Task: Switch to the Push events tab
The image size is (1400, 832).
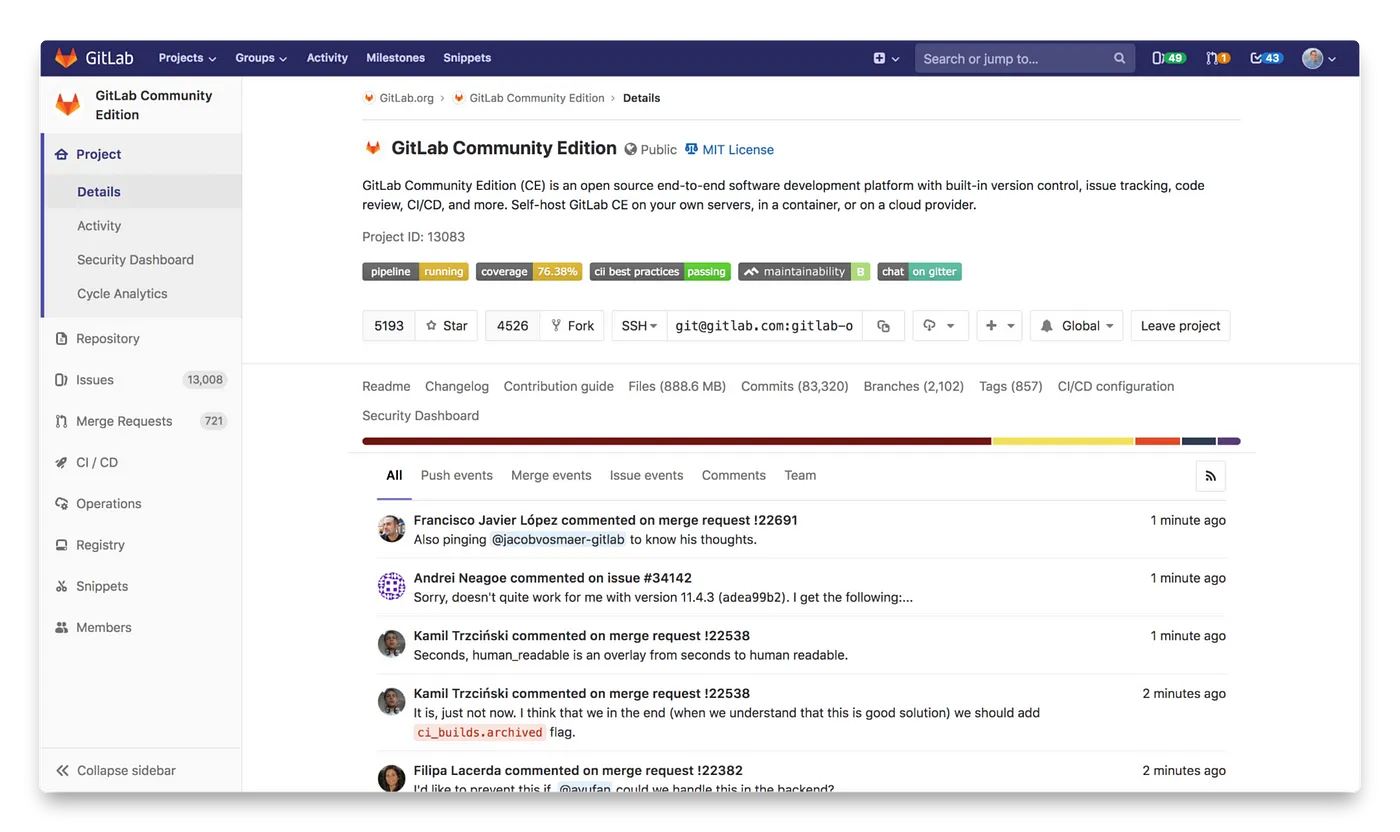Action: [457, 476]
